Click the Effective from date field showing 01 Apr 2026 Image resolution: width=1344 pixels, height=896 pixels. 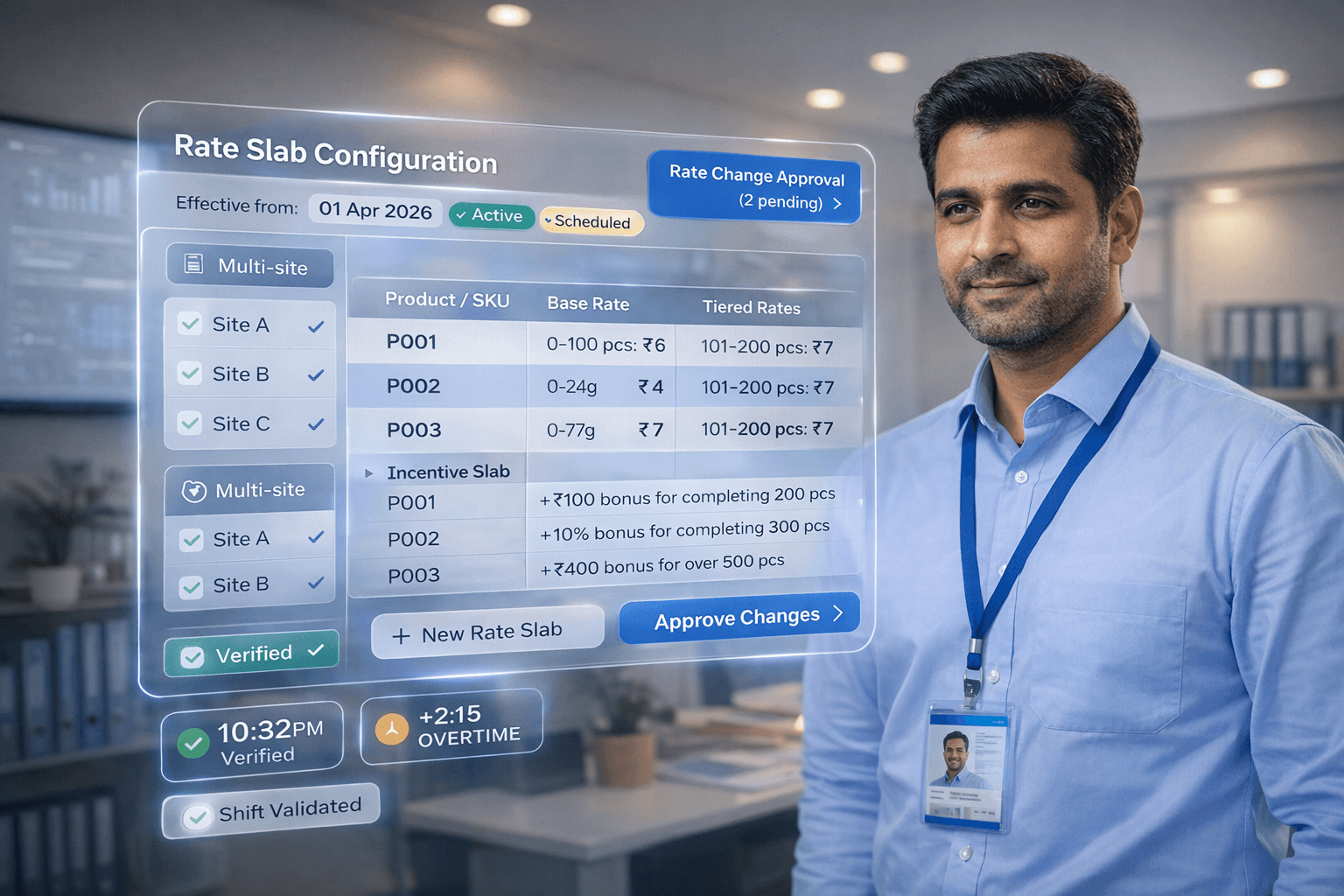[374, 210]
